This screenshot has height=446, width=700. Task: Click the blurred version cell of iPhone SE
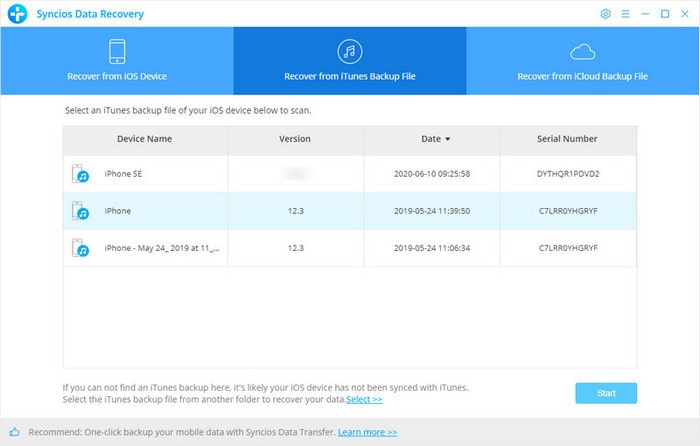[x=296, y=173]
